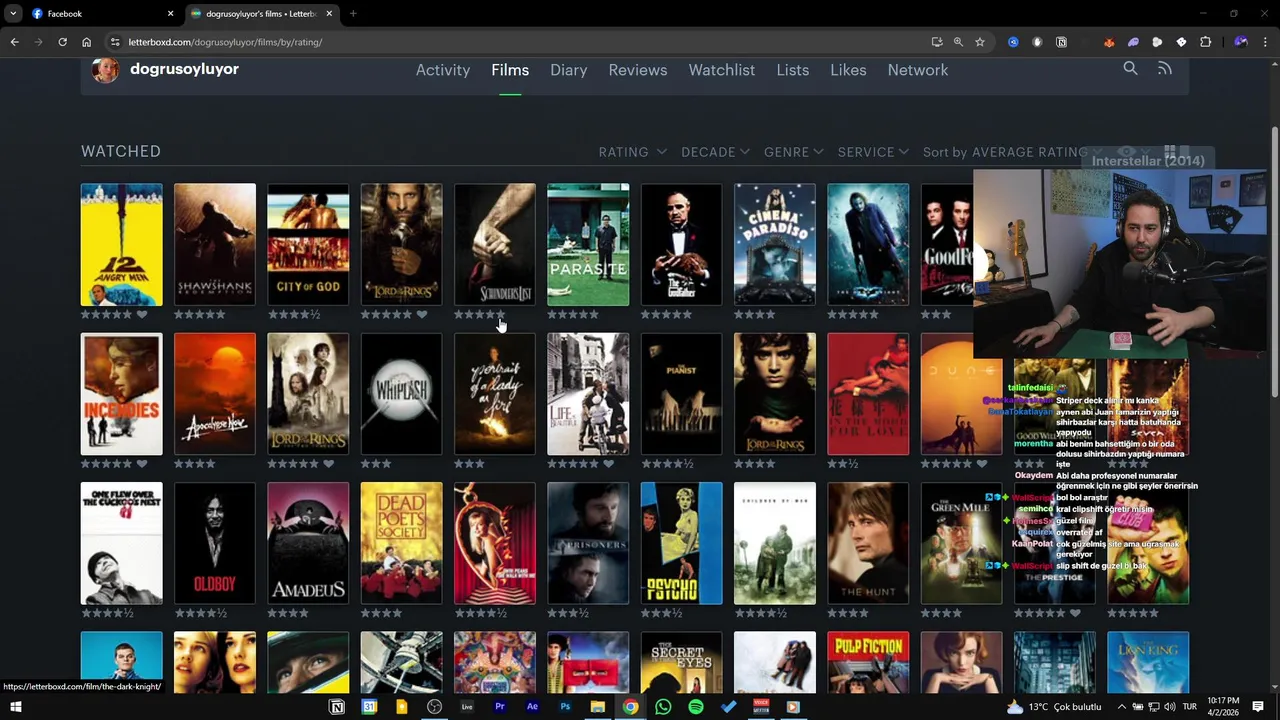1280x720 pixels.
Task: Open the Chrome zoom icon
Action: click(x=958, y=42)
